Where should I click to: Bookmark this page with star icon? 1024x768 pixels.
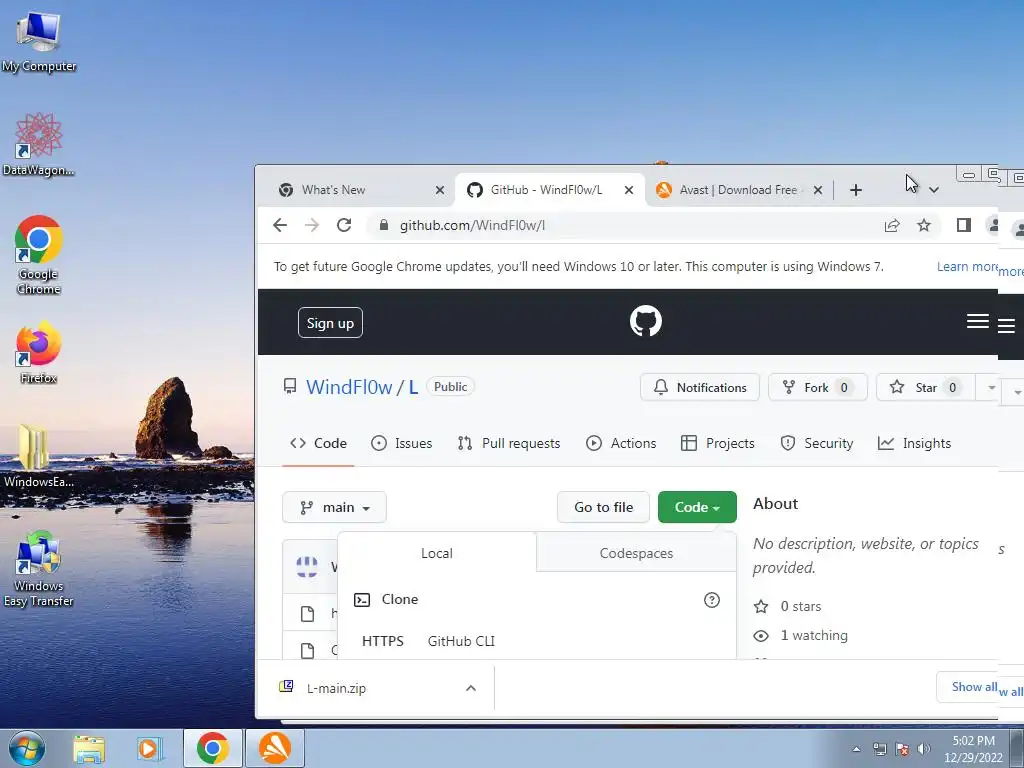[x=923, y=225]
